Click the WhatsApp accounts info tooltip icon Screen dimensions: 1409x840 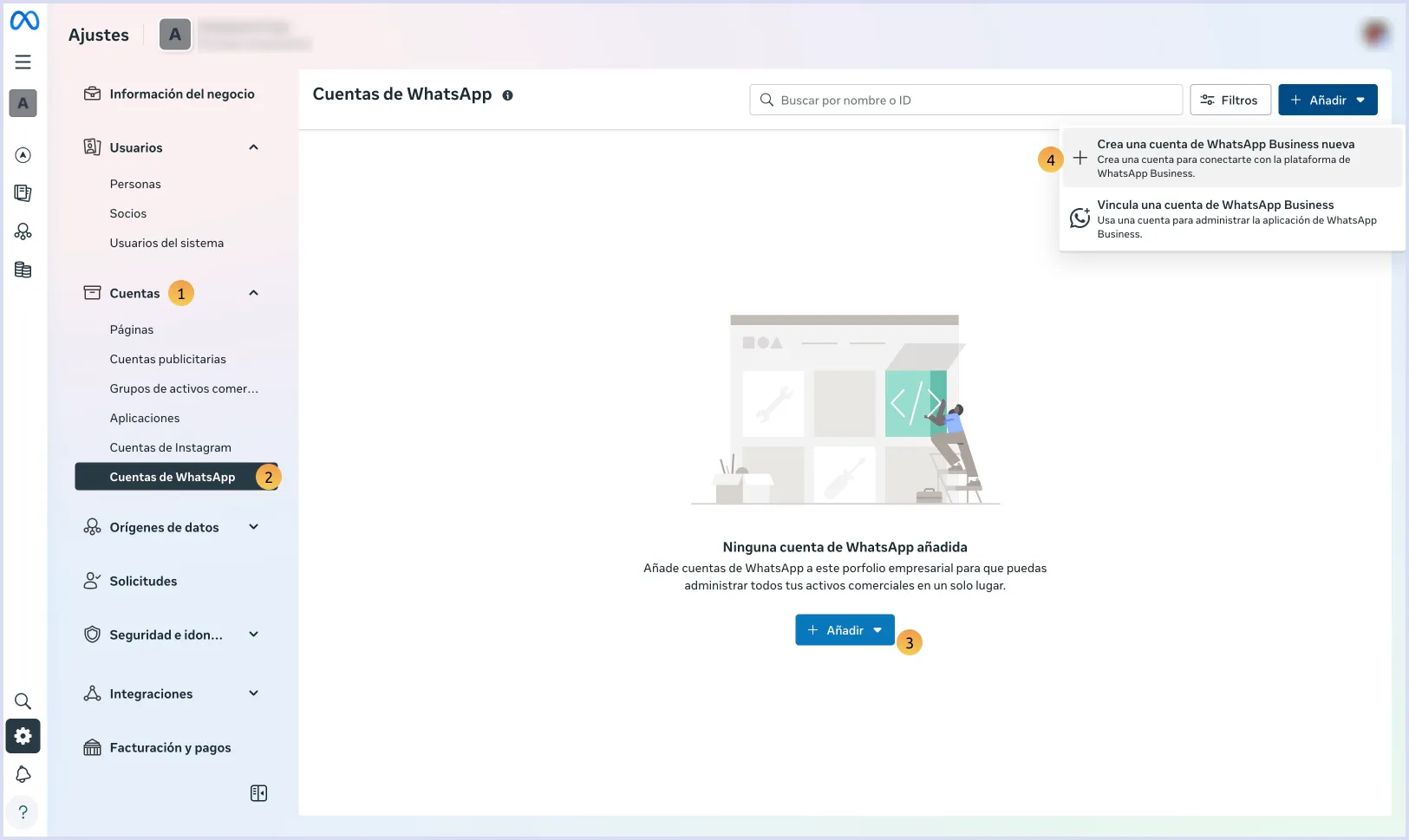[508, 95]
